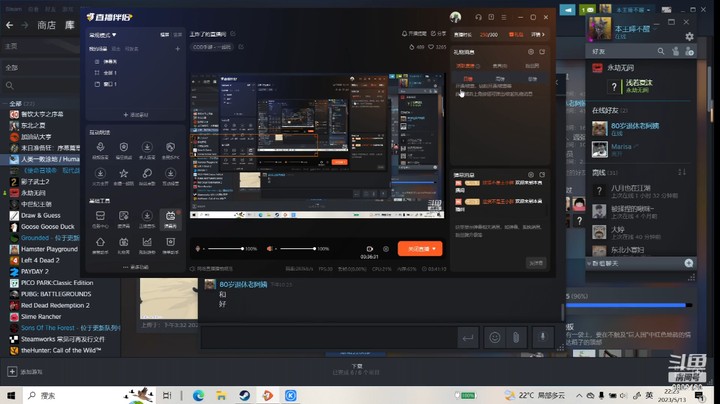Open the arrow menu on orange stream button
Image resolution: width=720 pixels, height=404 pixels.
pos(435,249)
